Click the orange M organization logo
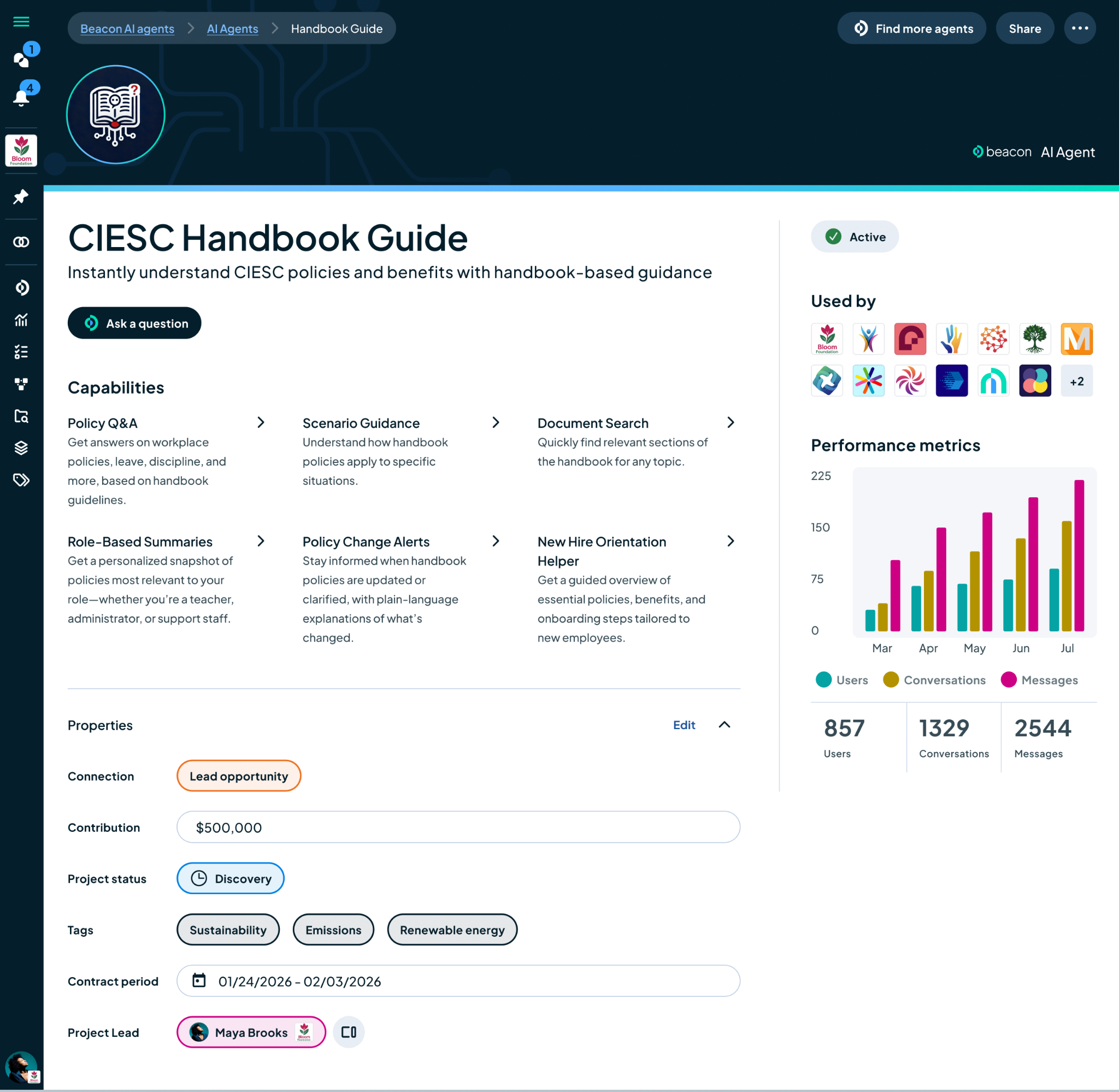The width and height of the screenshot is (1119, 1092). click(x=1076, y=339)
